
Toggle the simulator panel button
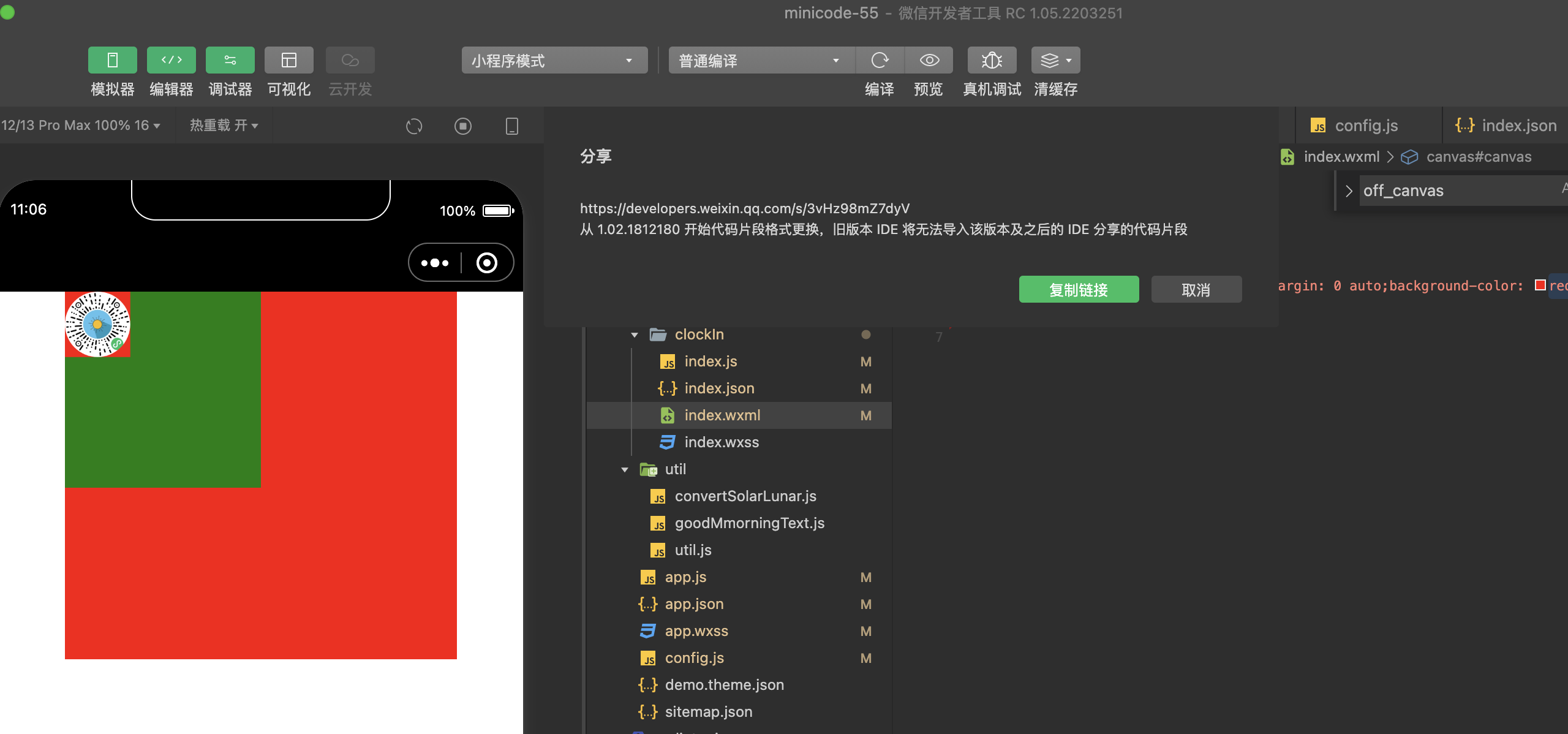tap(112, 60)
